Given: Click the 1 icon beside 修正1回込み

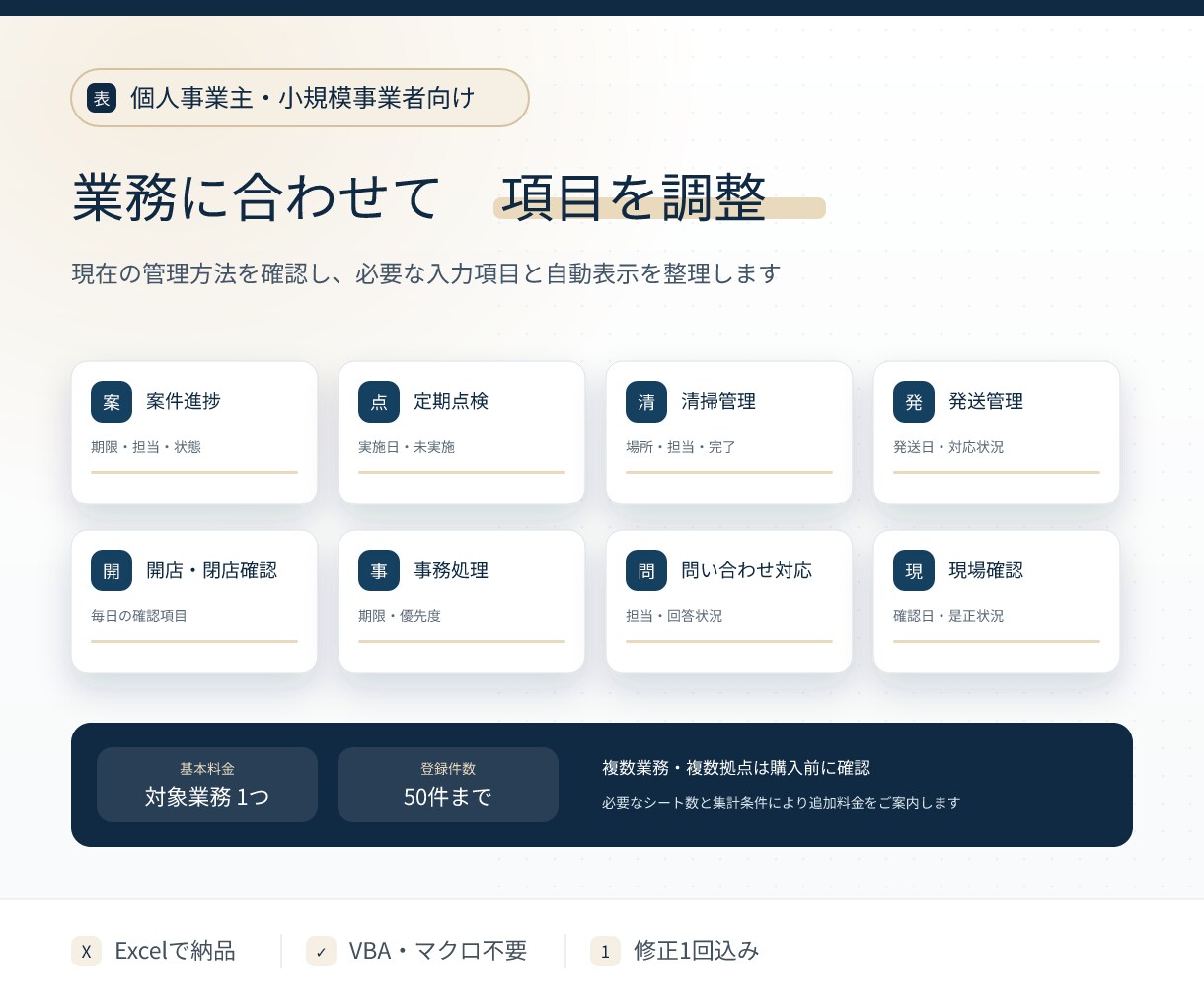Looking at the screenshot, I should coord(605,951).
